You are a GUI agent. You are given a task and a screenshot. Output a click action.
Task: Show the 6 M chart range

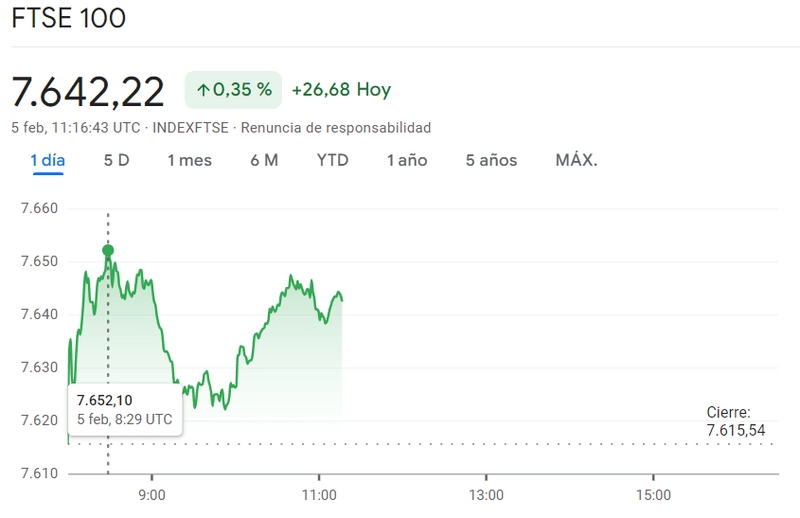click(x=264, y=160)
